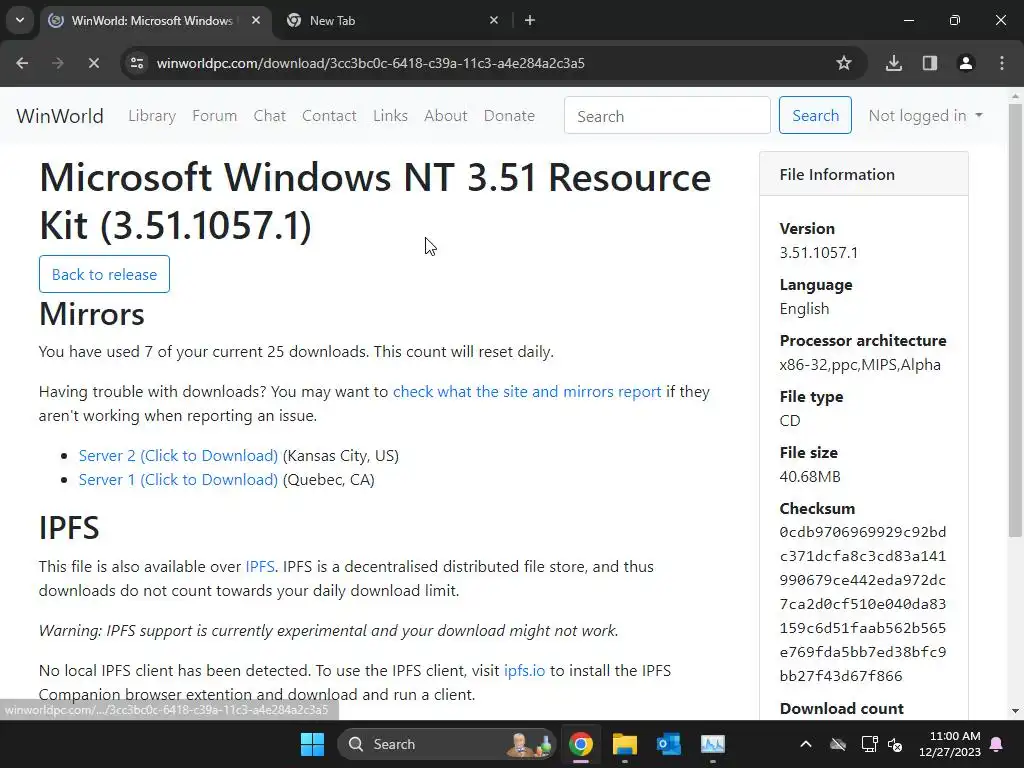Select the WinWorld: Microsoft Windows tab
The height and width of the screenshot is (768, 1024).
coord(157,20)
